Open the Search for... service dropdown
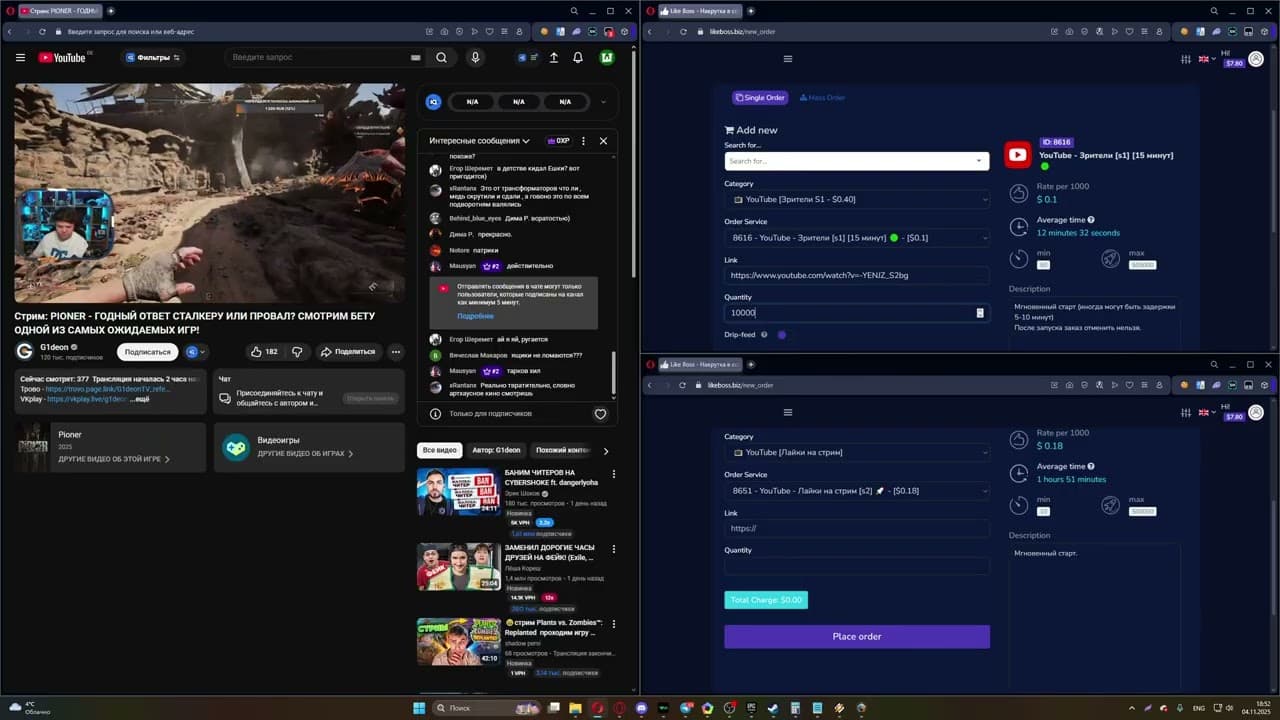 856,161
